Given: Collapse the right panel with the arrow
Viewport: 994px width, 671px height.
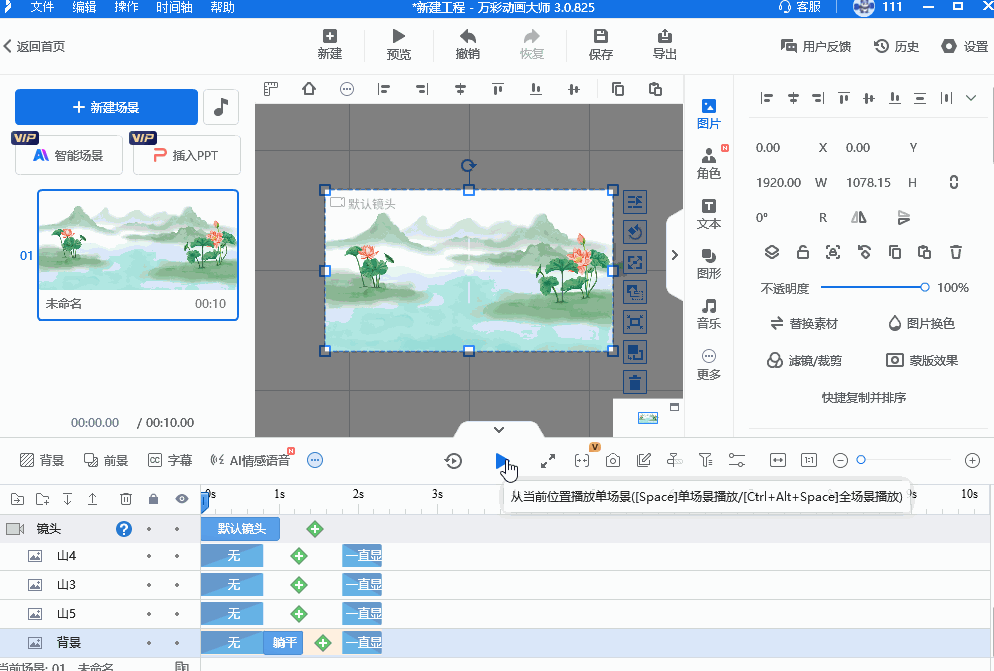Looking at the screenshot, I should (x=674, y=254).
